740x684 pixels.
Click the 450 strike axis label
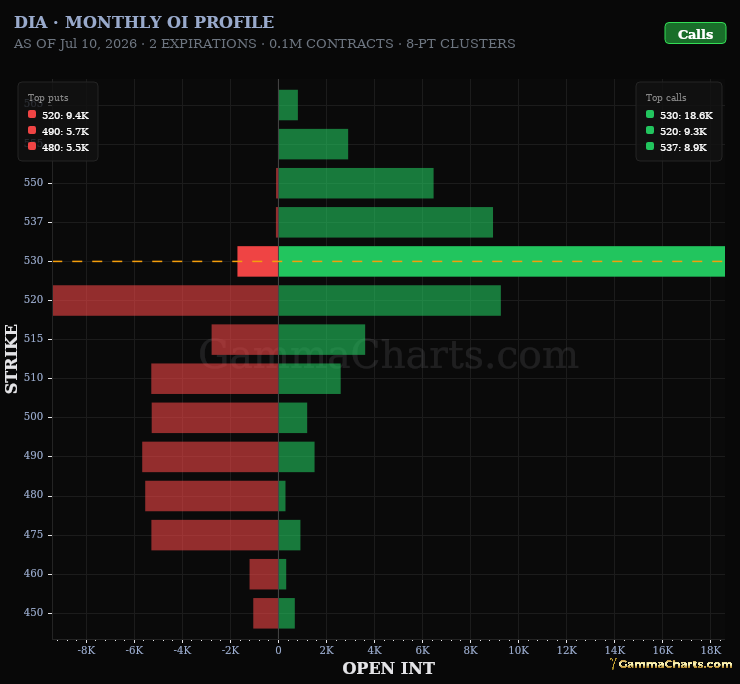coord(34,613)
